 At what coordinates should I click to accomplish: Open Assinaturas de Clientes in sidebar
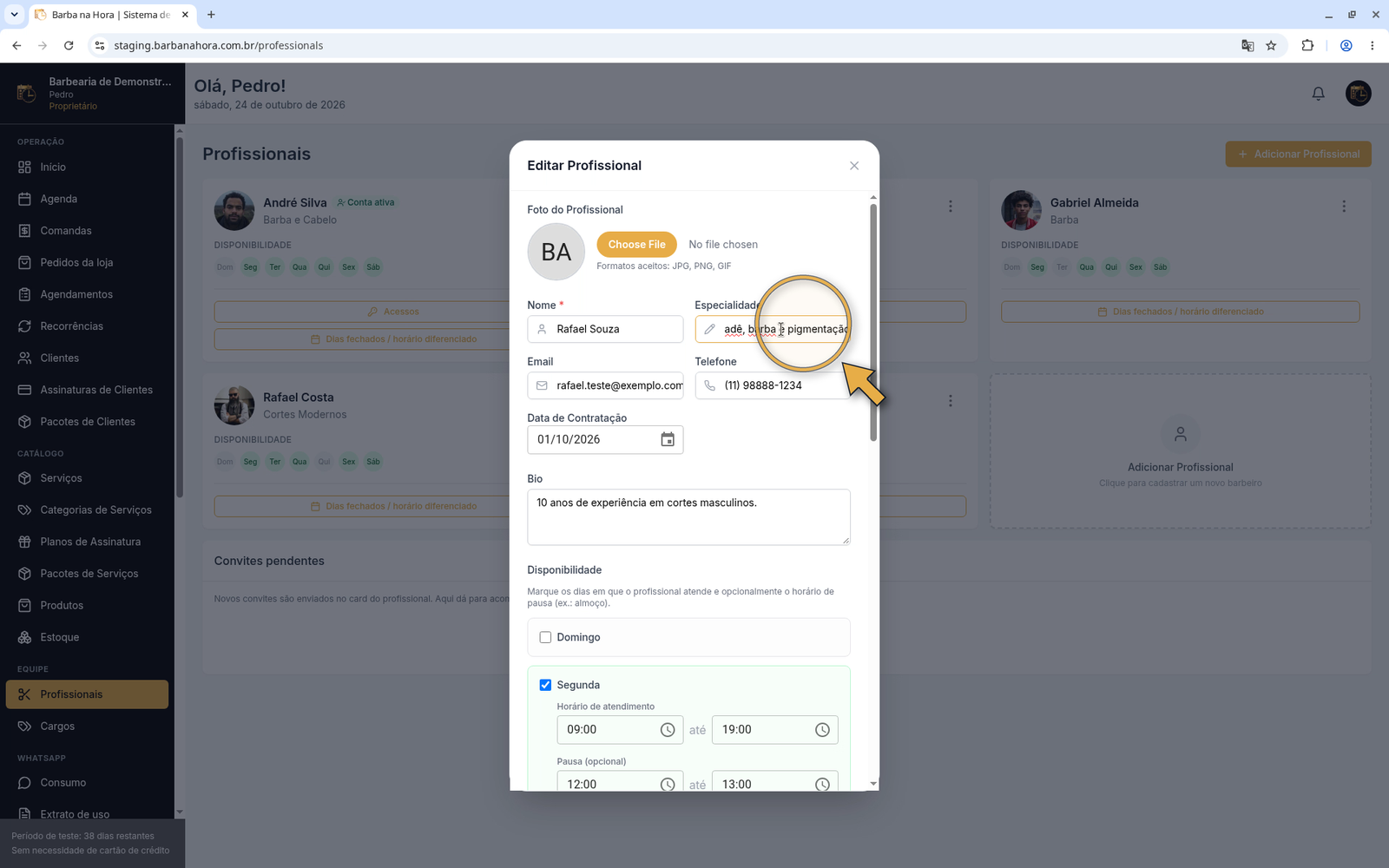(87, 390)
